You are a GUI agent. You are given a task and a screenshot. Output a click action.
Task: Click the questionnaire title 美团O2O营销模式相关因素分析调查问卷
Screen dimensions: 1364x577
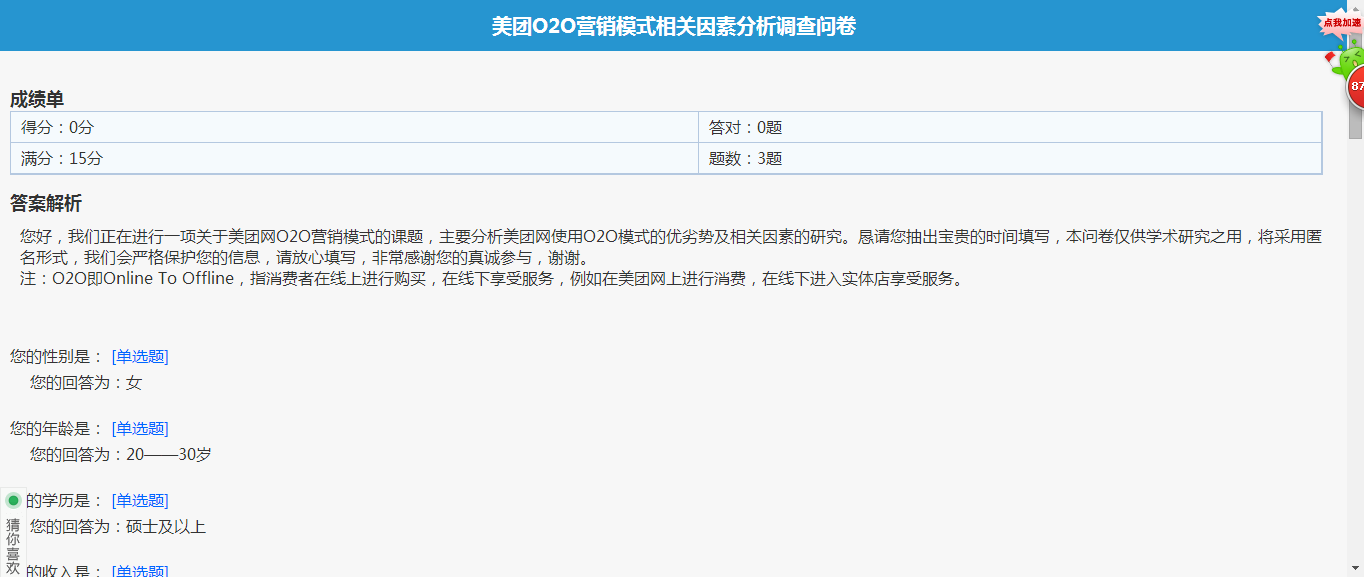673,26
